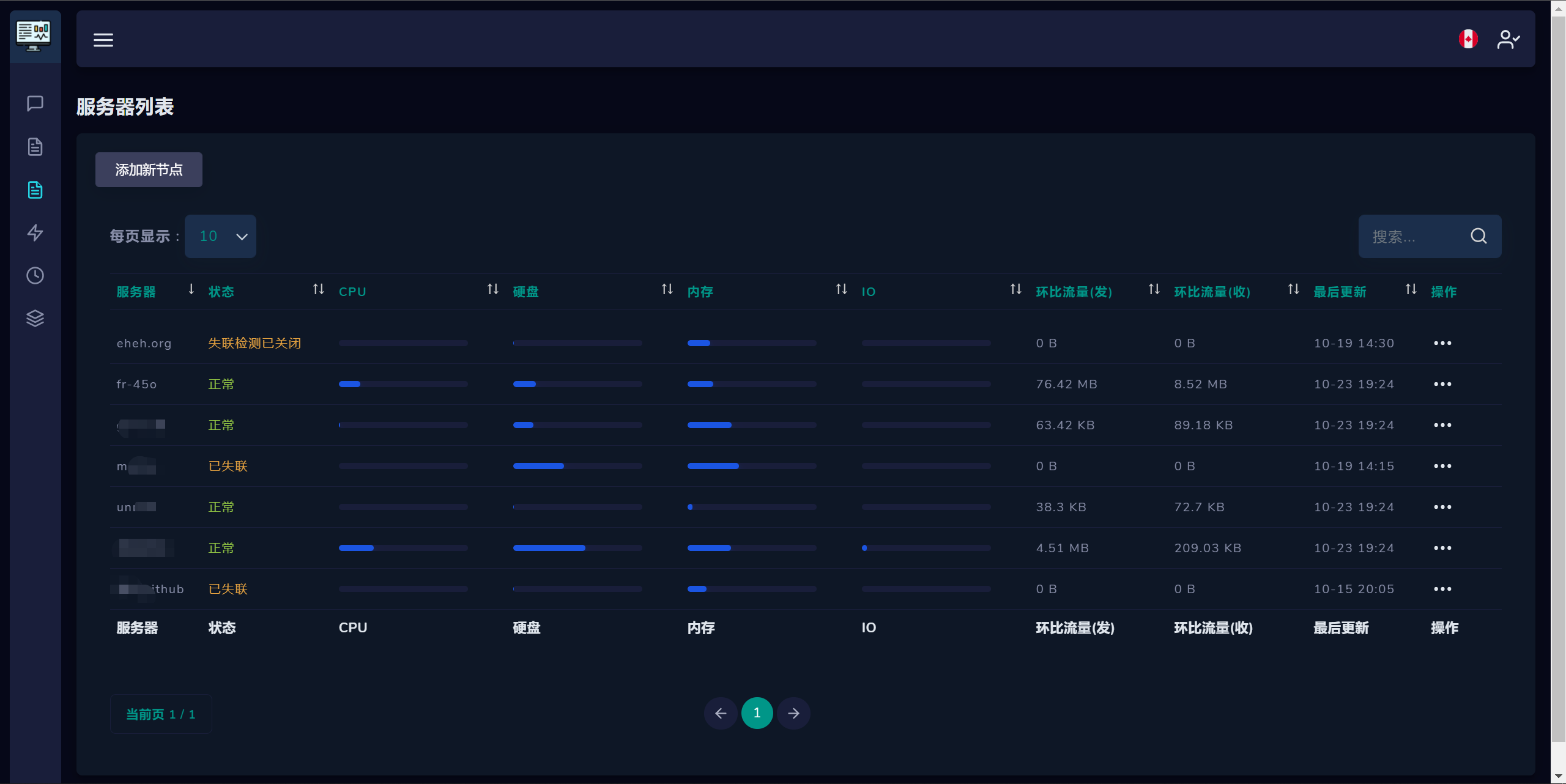Select the active document sidebar item
The height and width of the screenshot is (784, 1566).
click(35, 190)
